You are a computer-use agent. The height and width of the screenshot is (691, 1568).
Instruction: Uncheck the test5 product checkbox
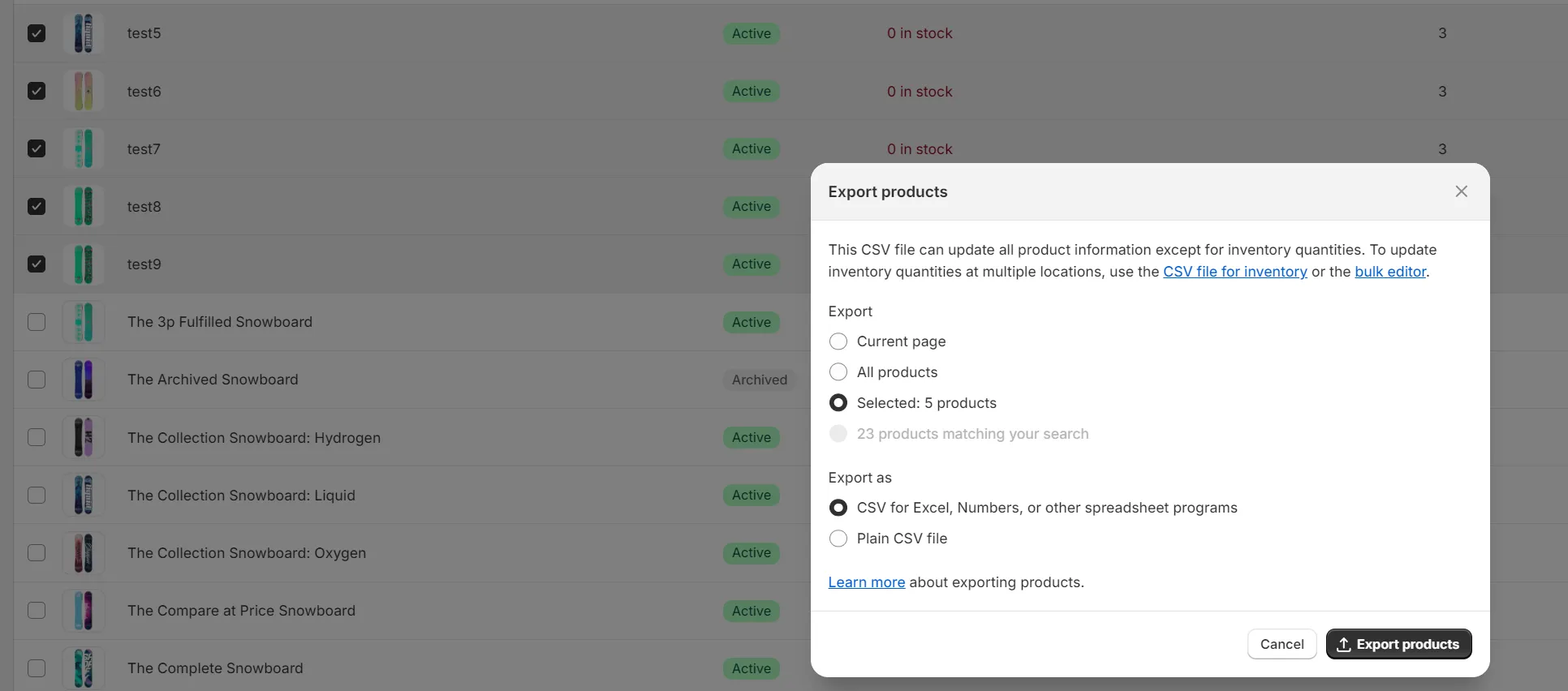point(37,33)
